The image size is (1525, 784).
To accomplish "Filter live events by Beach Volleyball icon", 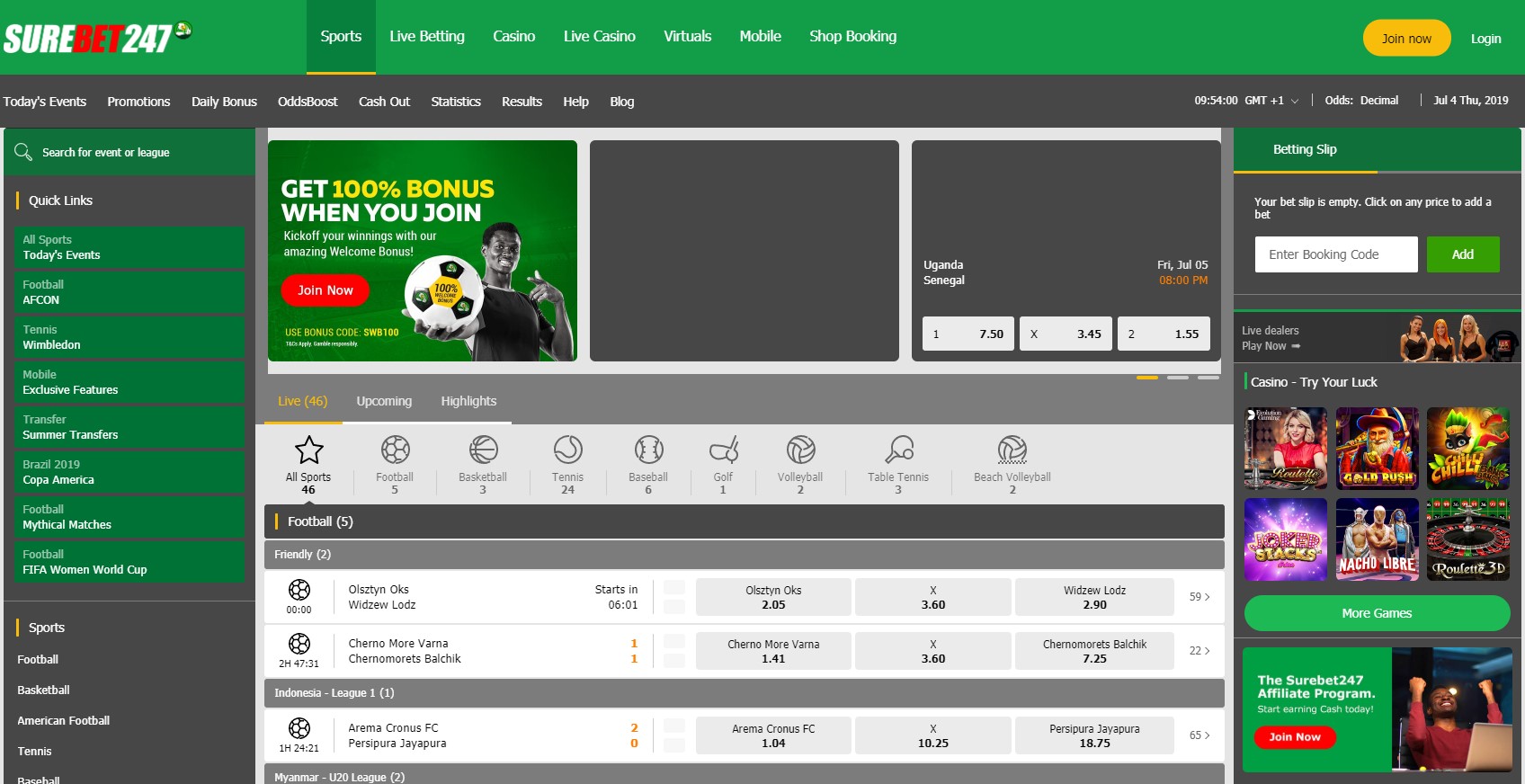I will 1012,450.
